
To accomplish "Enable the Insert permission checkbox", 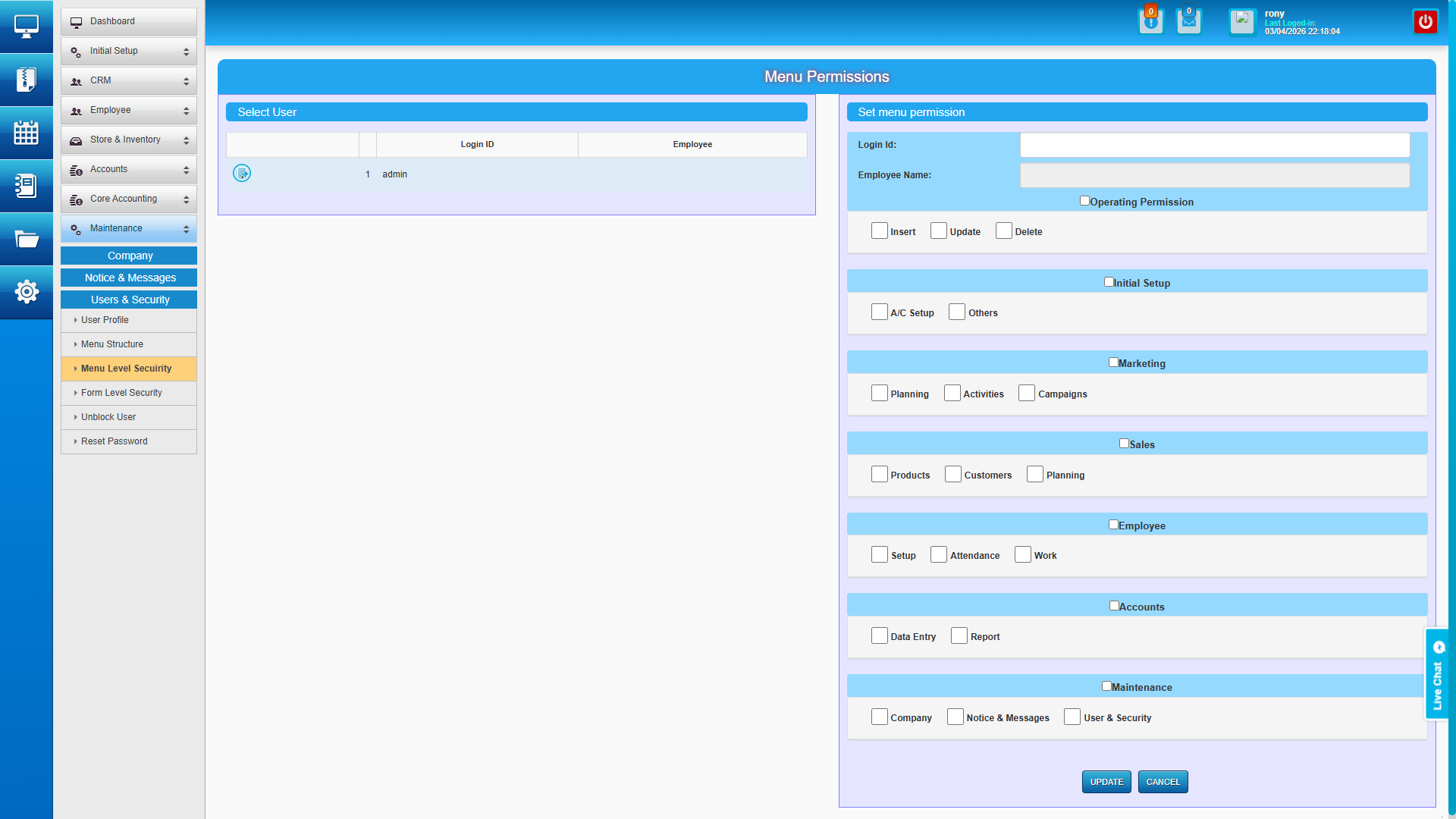I will coord(879,231).
